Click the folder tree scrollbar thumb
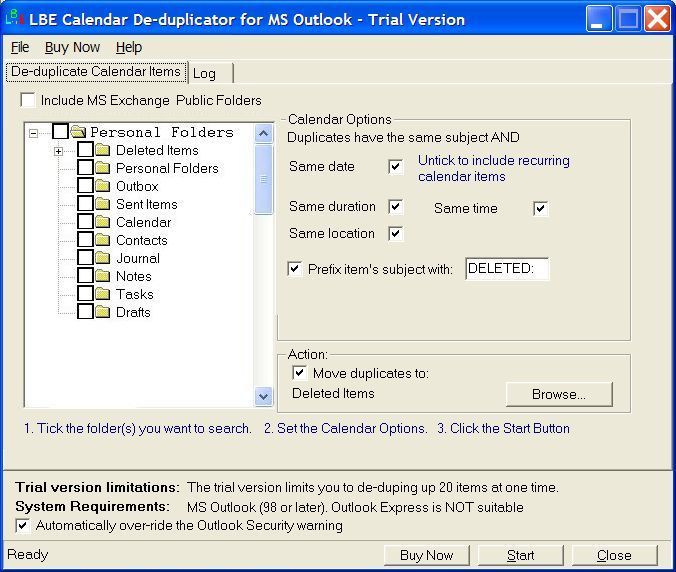The width and height of the screenshot is (676, 572). coord(263,179)
